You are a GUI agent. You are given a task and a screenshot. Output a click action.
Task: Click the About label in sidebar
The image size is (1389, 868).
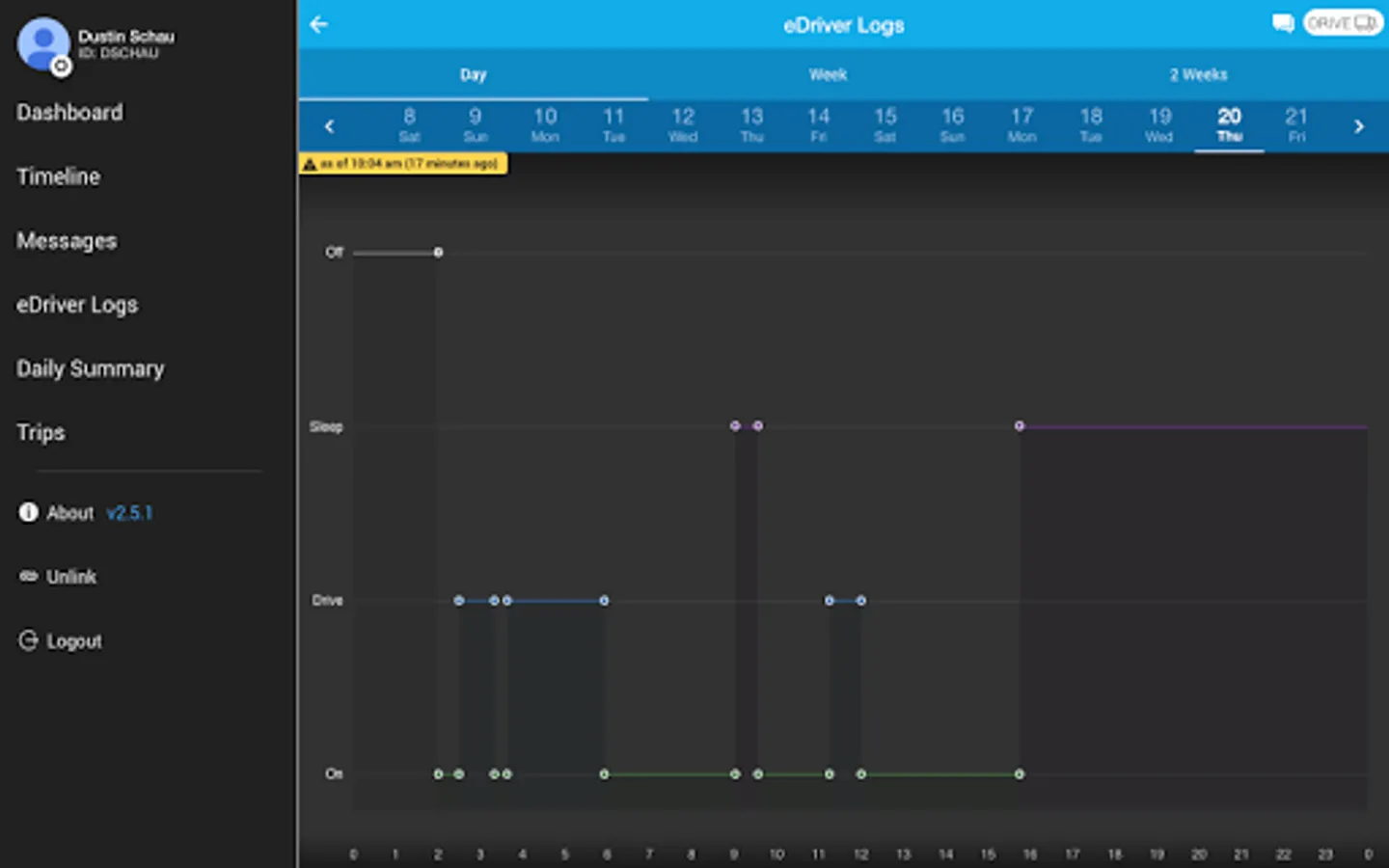(70, 513)
